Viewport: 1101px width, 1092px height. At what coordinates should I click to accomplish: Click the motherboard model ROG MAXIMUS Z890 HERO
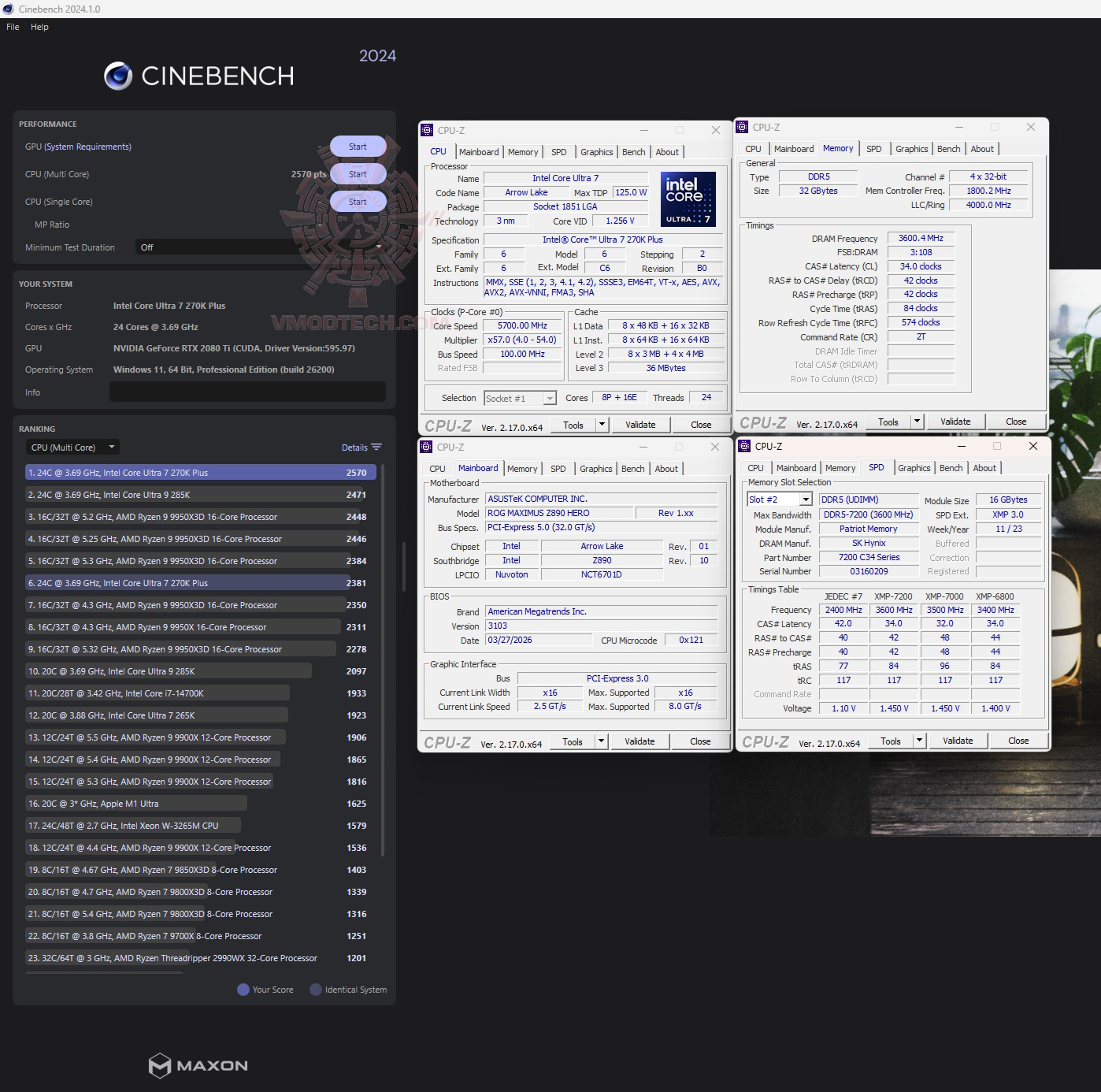pos(559,513)
